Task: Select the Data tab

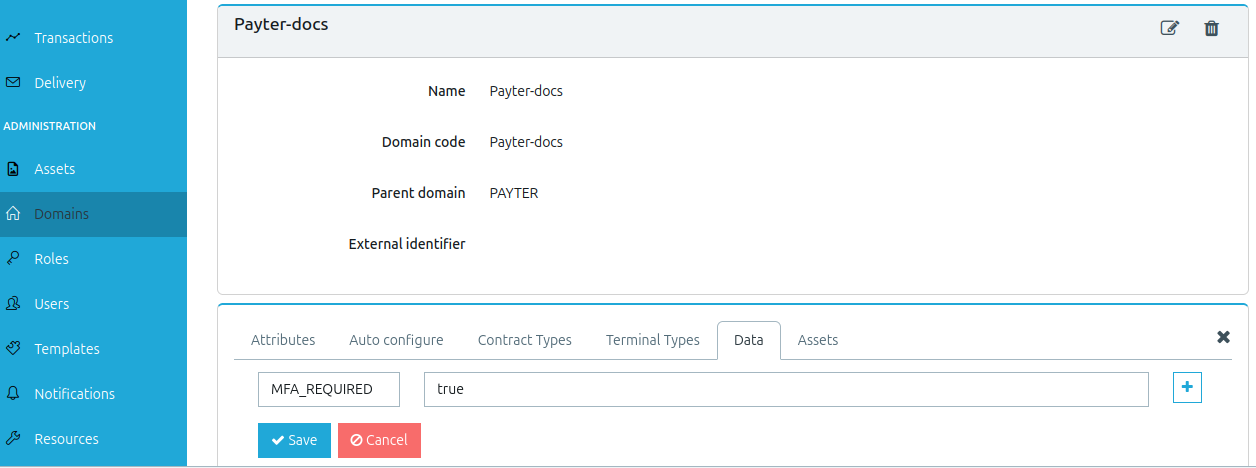Action: pyautogui.click(x=749, y=340)
